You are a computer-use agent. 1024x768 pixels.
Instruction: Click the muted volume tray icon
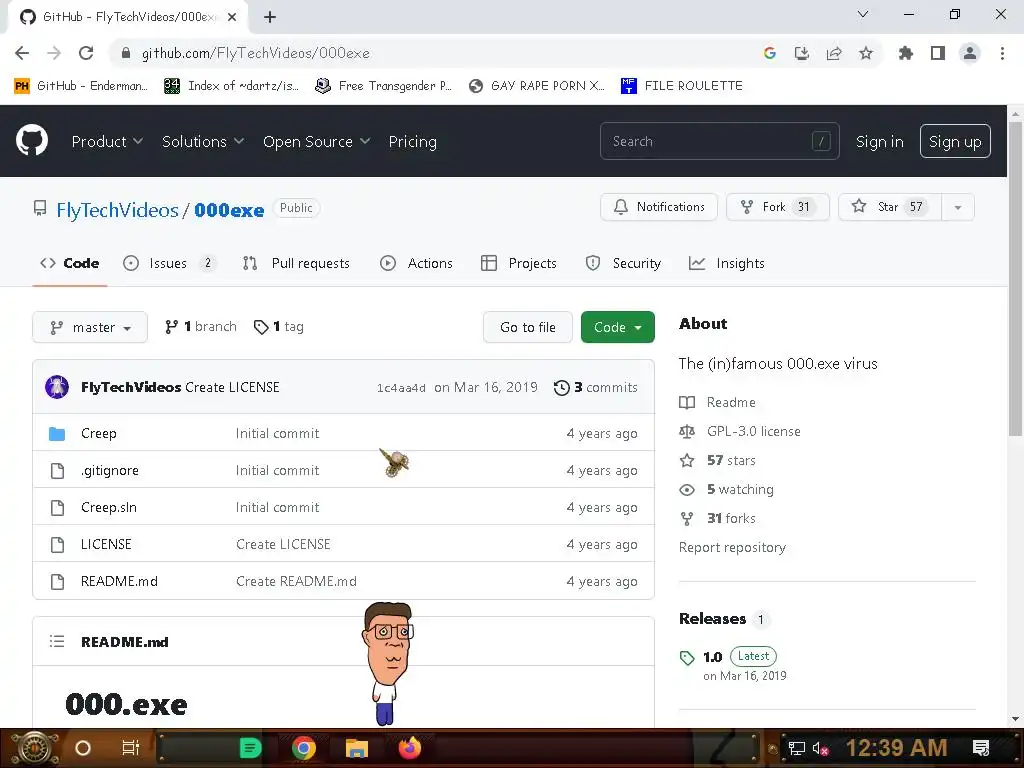coord(820,748)
